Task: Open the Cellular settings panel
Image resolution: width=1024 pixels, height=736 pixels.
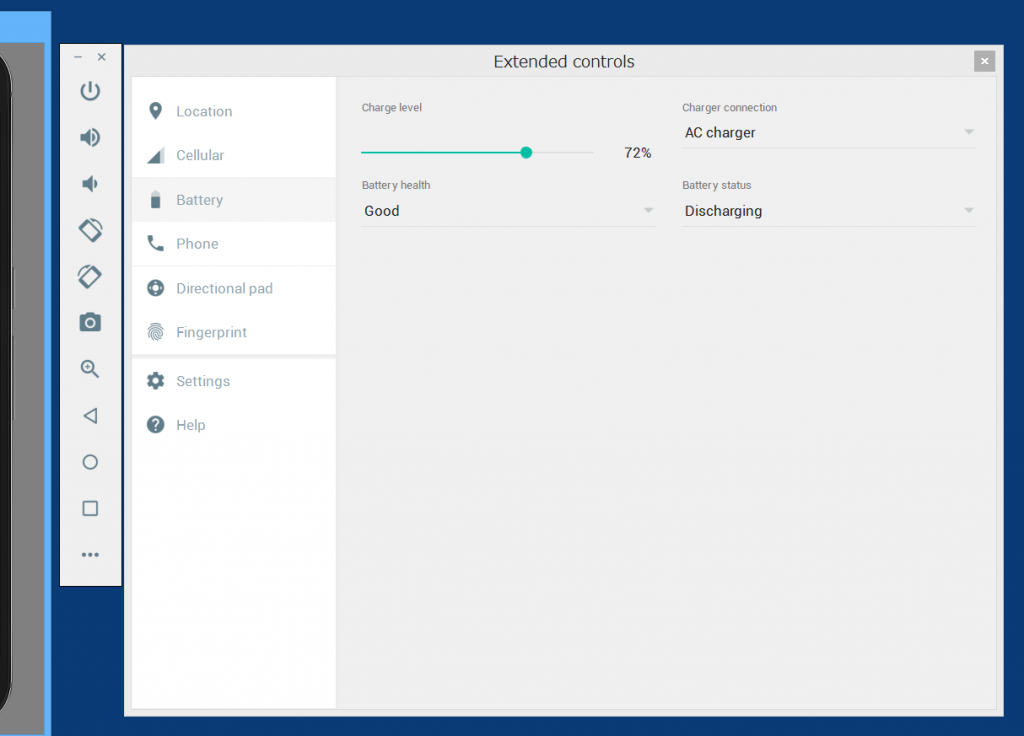Action: tap(202, 155)
